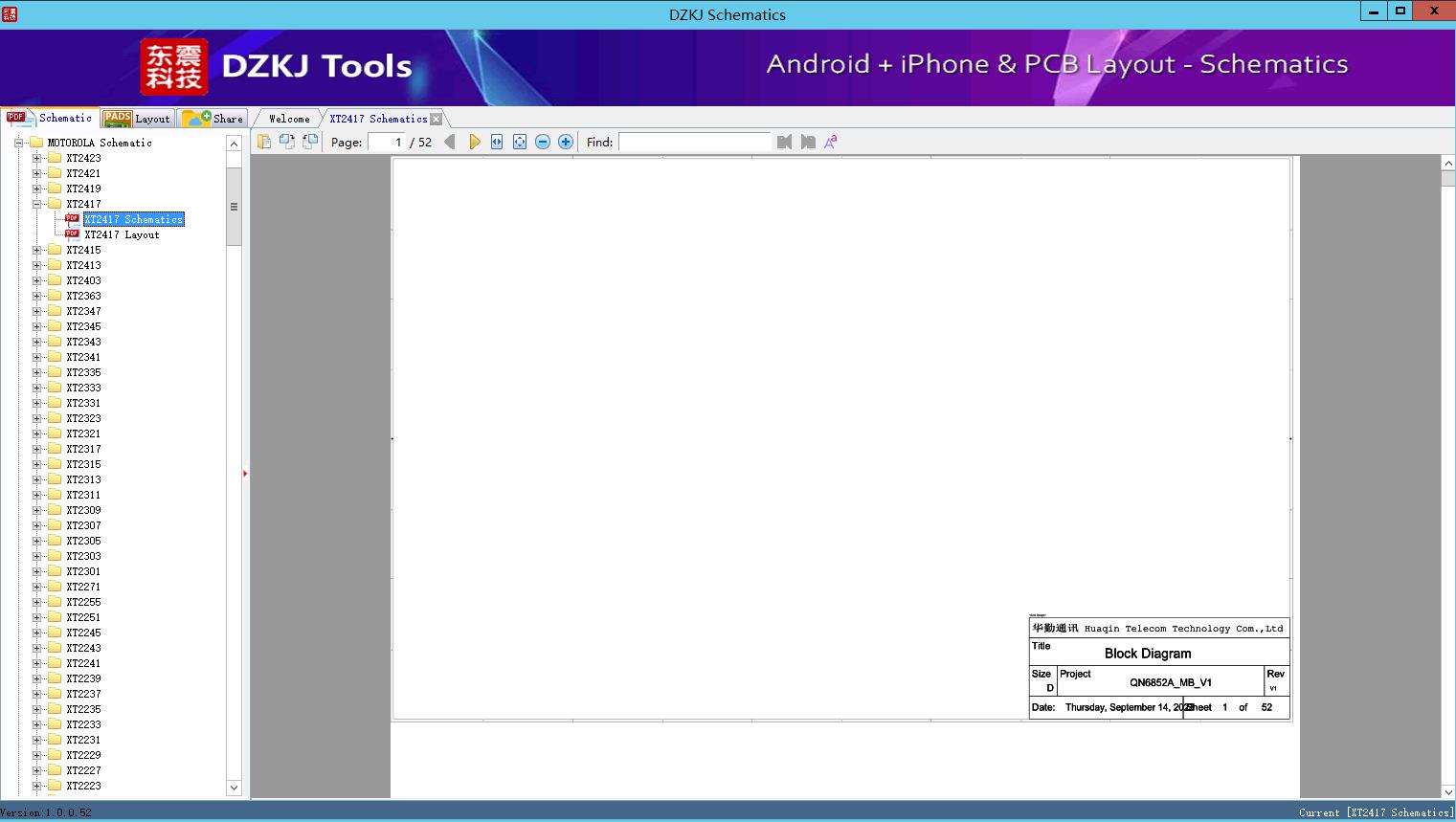Expand the XT2421 folder node
Screen dimensions: 1456x822
(36, 173)
